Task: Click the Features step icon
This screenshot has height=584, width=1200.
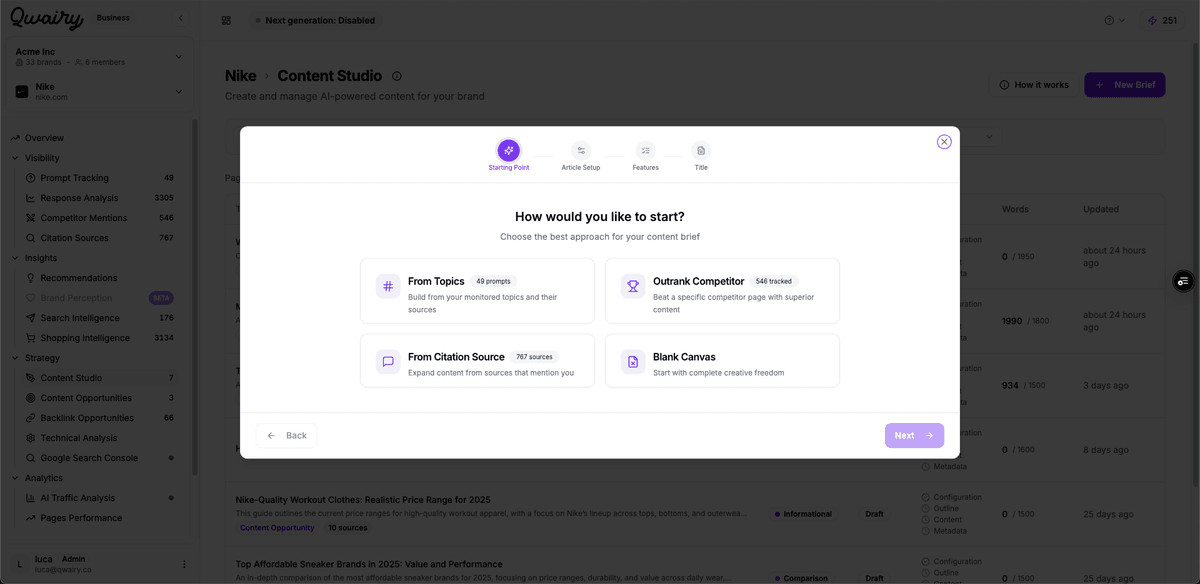Action: 645,151
